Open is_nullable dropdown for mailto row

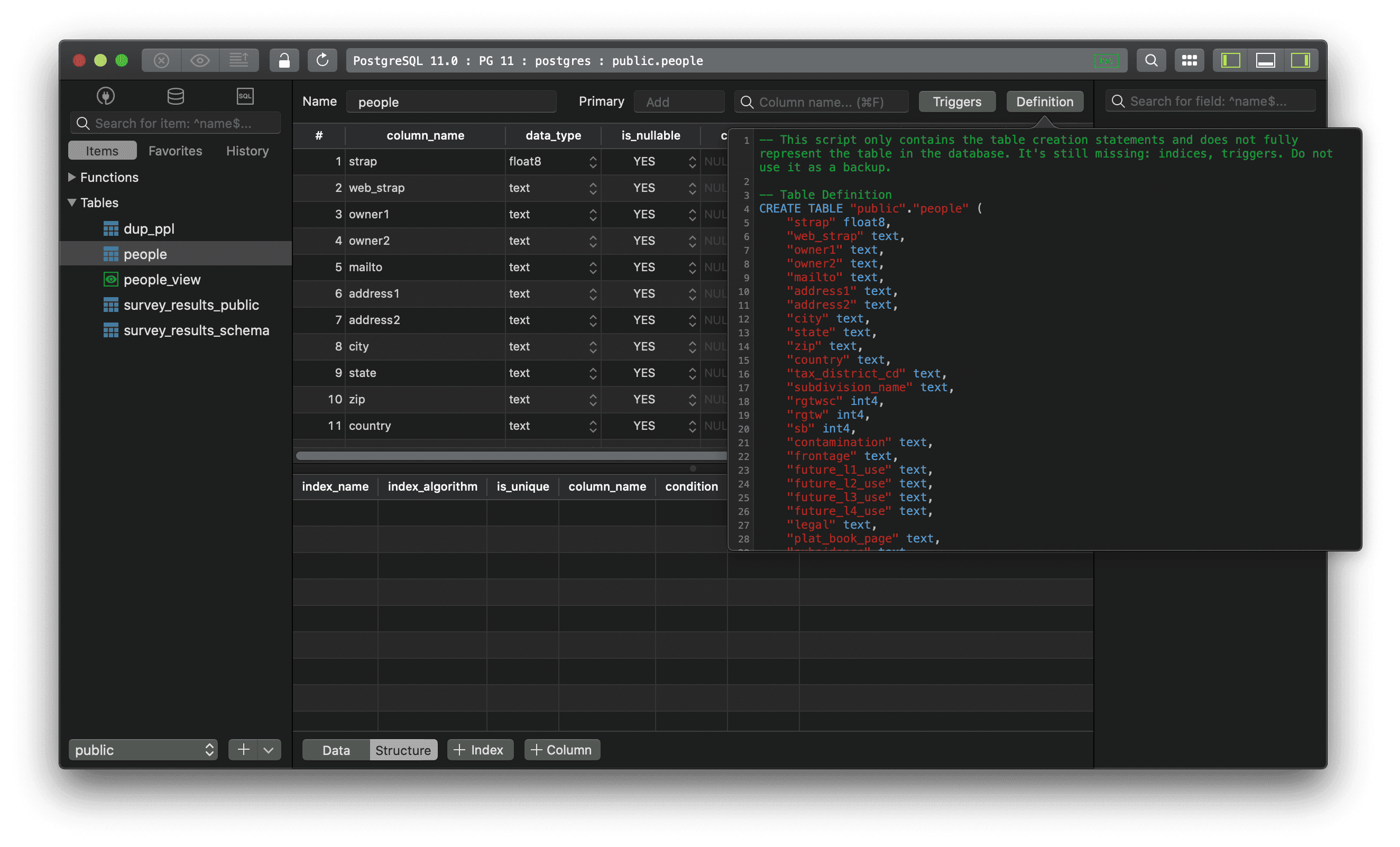tap(692, 267)
